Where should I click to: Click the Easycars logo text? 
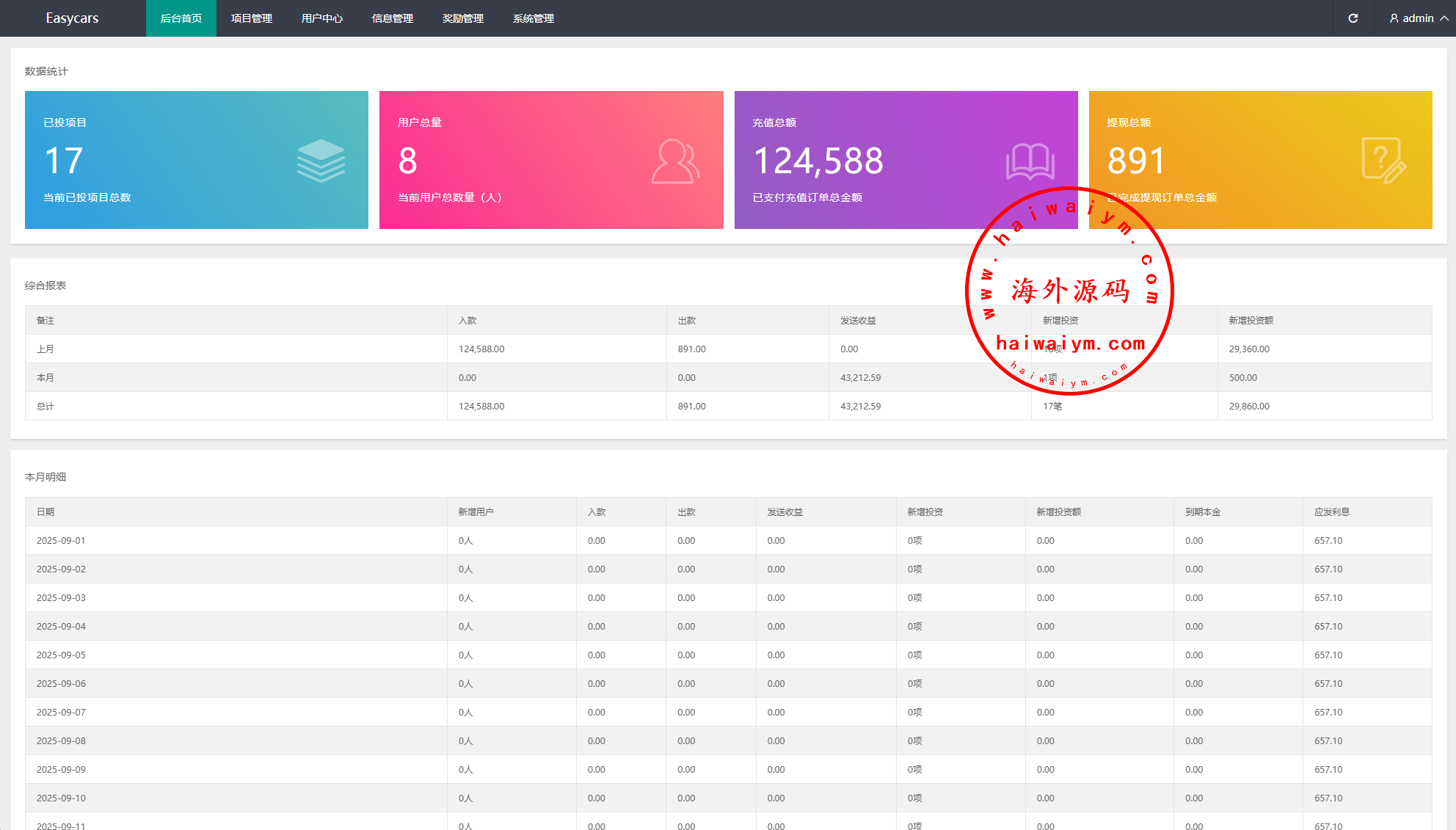[72, 18]
